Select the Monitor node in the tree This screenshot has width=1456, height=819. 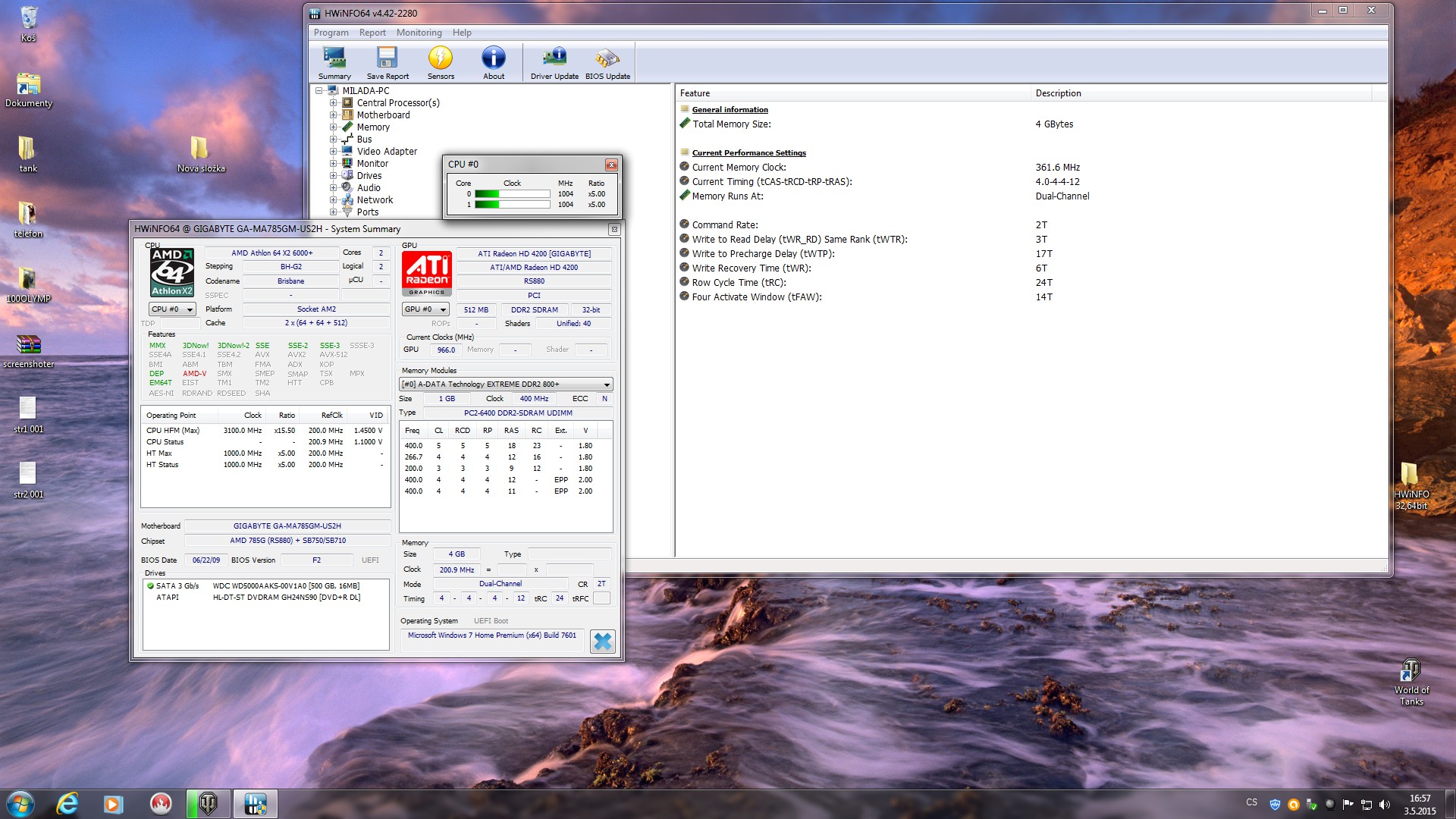click(x=372, y=164)
